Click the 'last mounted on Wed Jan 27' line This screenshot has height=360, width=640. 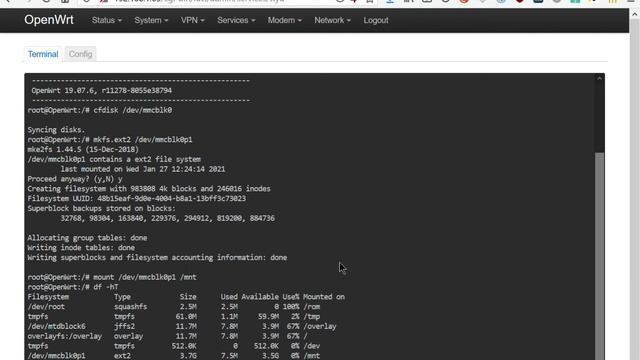(143, 169)
